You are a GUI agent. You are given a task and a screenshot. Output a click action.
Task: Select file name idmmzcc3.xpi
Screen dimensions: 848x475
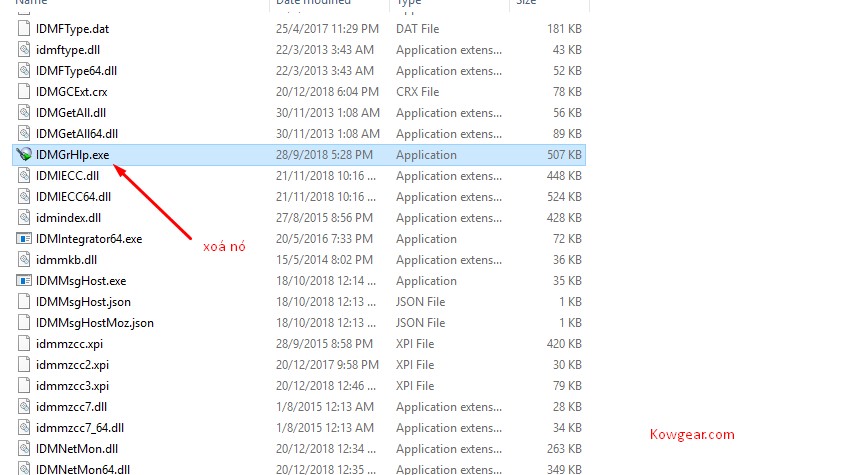pyautogui.click(x=72, y=386)
